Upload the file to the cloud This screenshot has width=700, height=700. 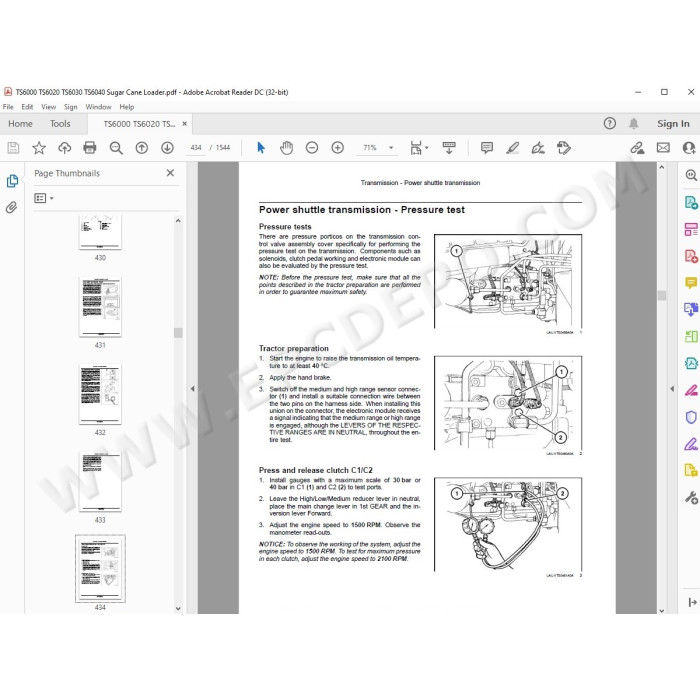(65, 148)
